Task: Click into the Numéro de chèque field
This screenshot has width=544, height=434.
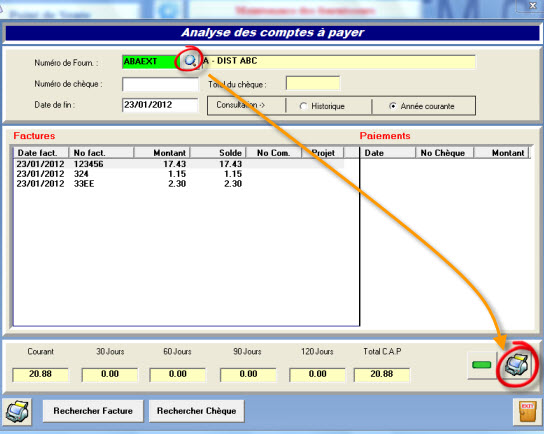Action: pos(160,84)
